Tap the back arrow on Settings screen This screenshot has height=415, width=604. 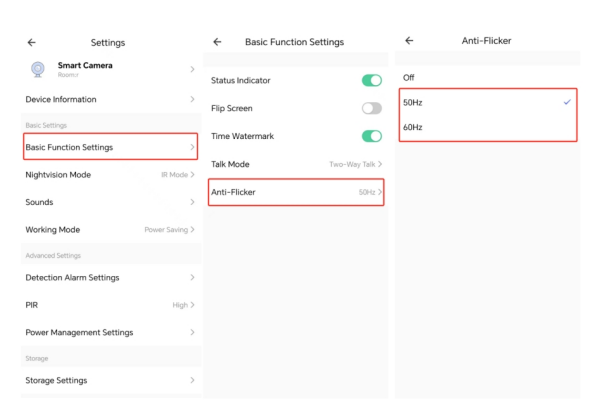[x=31, y=42]
